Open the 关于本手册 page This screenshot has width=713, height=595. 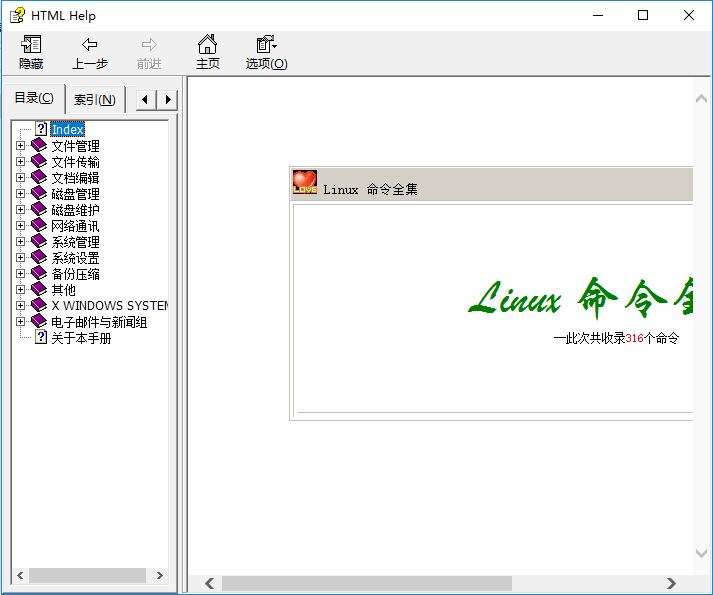(81, 338)
